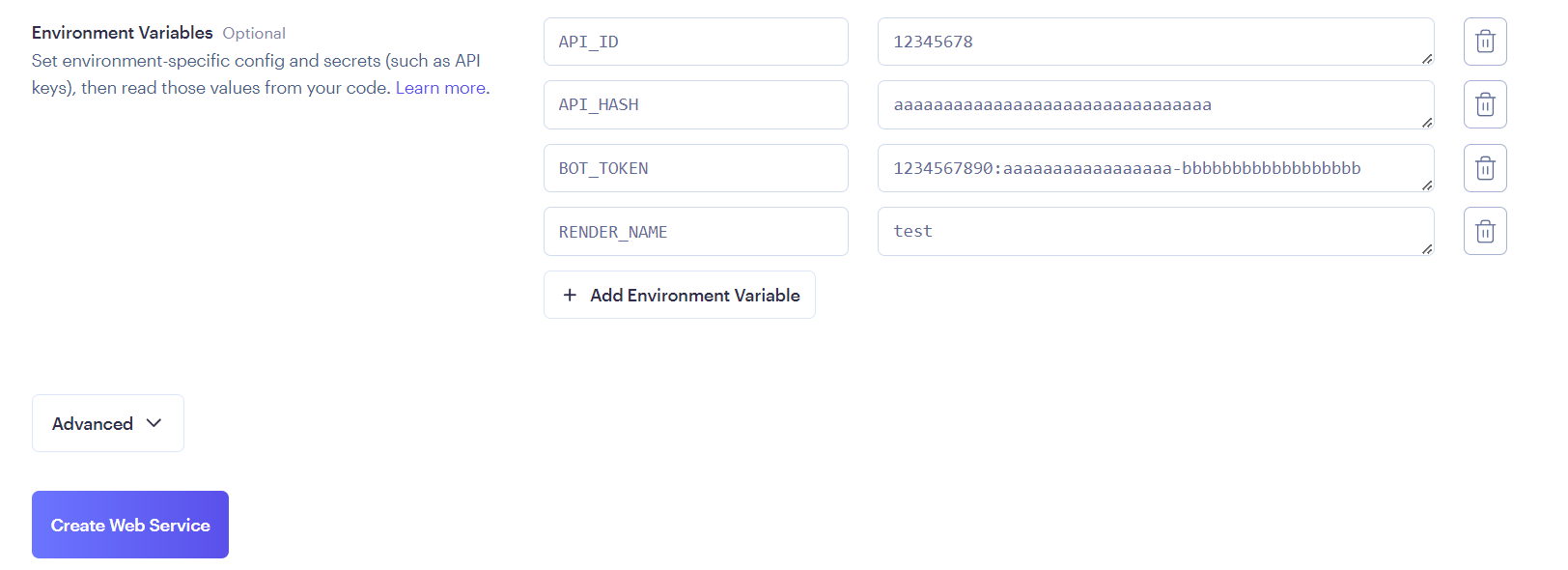Focus the API_ID key name field

pyautogui.click(x=695, y=42)
